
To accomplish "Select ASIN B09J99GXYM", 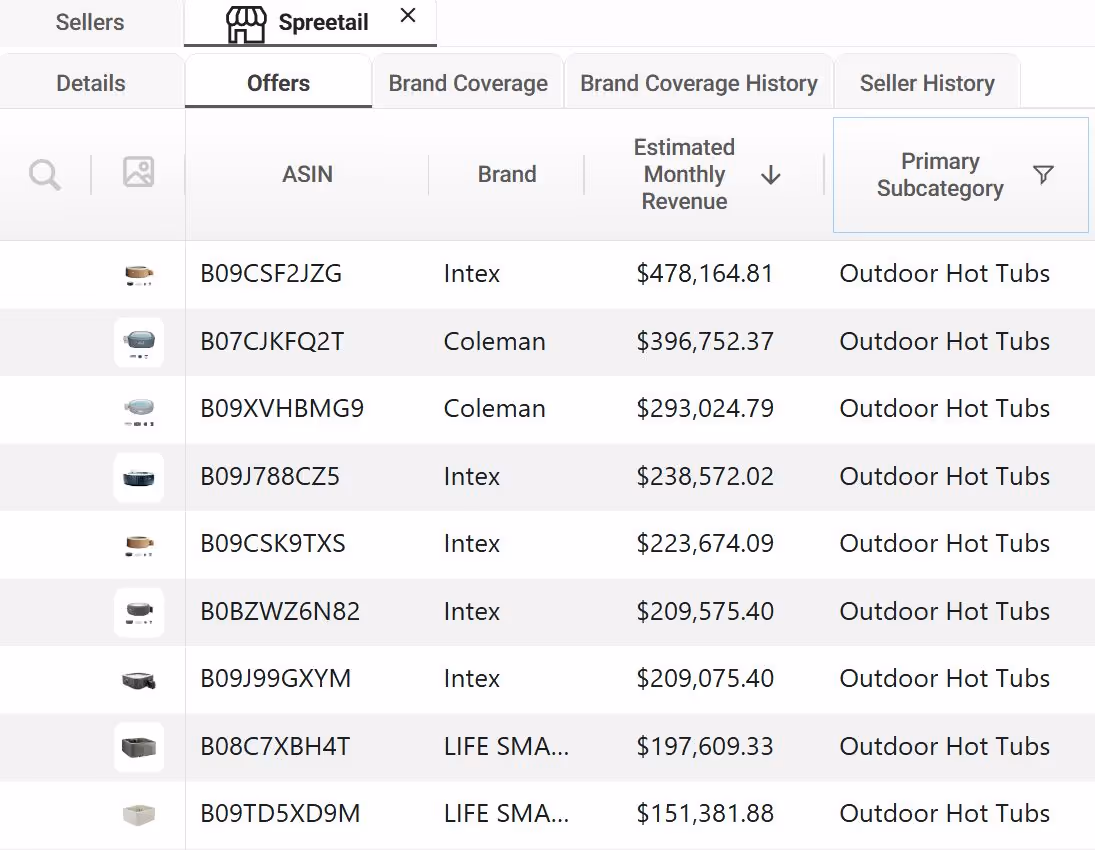I will 276,679.
